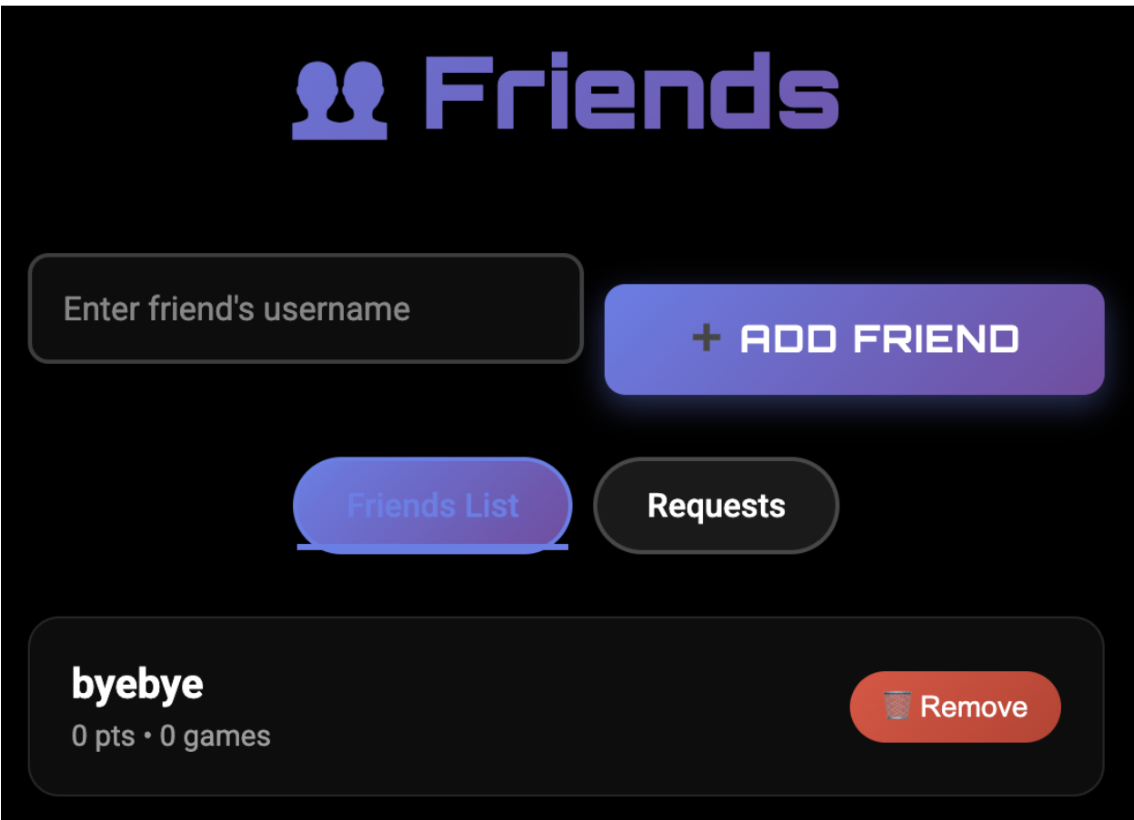The image size is (1134, 820).
Task: Click the Add Friend button
Action: 854,339
